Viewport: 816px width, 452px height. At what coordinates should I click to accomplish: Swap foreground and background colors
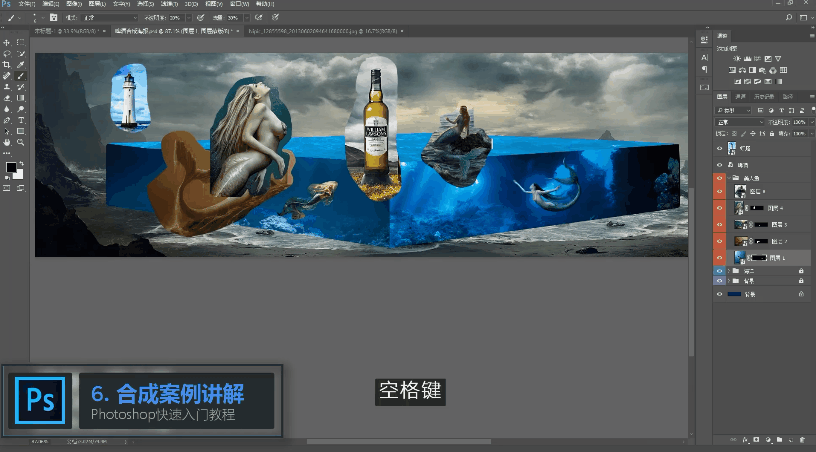point(21,164)
